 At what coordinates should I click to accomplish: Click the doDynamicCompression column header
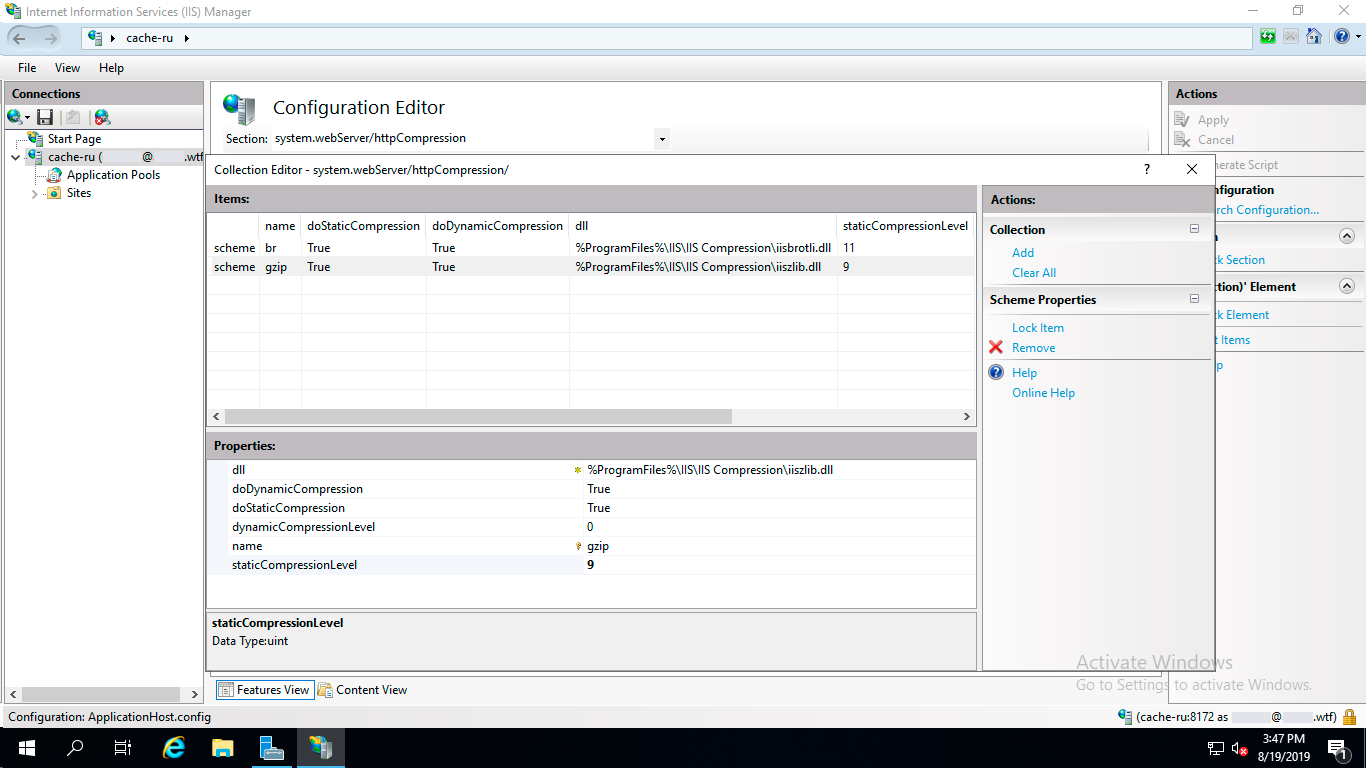point(497,226)
